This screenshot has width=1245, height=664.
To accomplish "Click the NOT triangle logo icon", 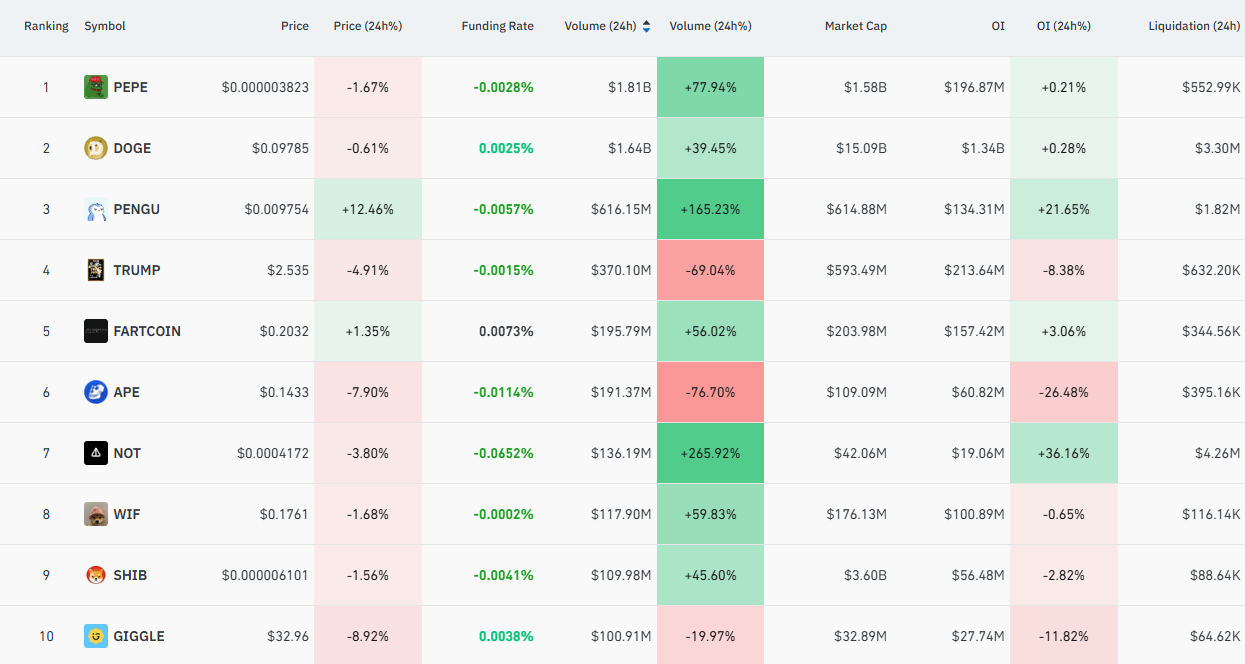I will click(96, 453).
